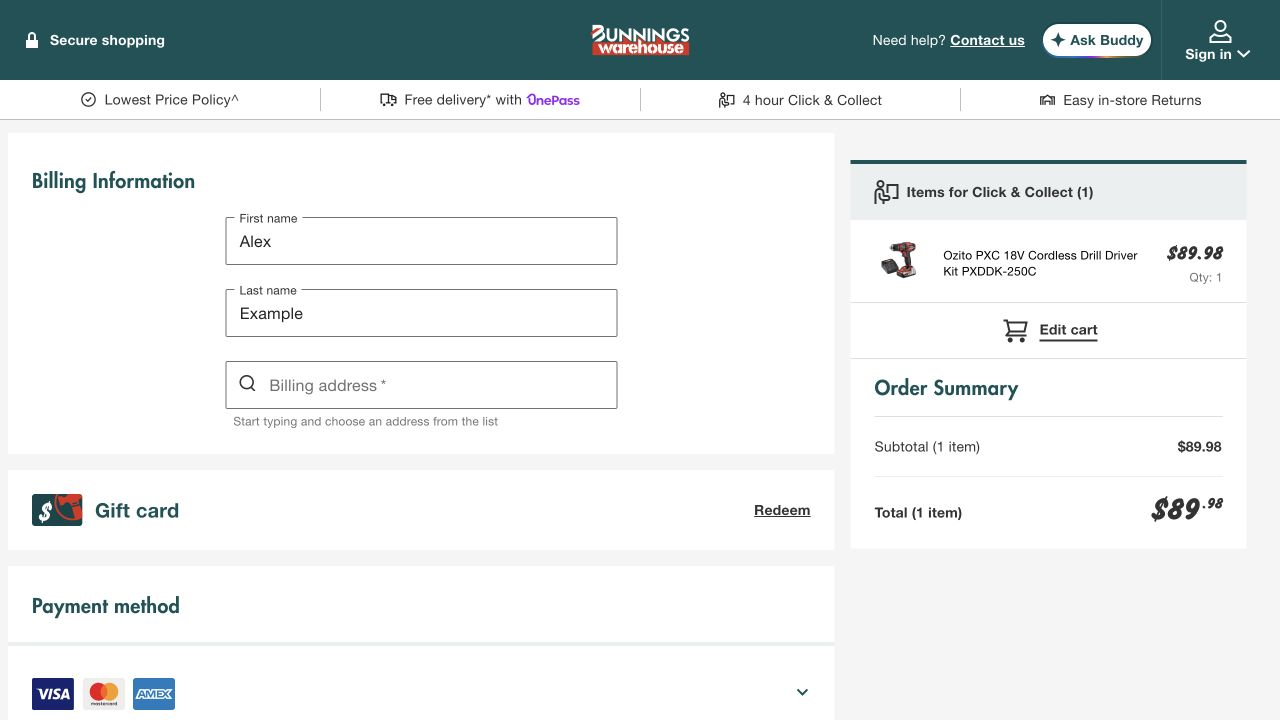1280x720 pixels.
Task: Click the billing address magnifier icon
Action: [248, 384]
